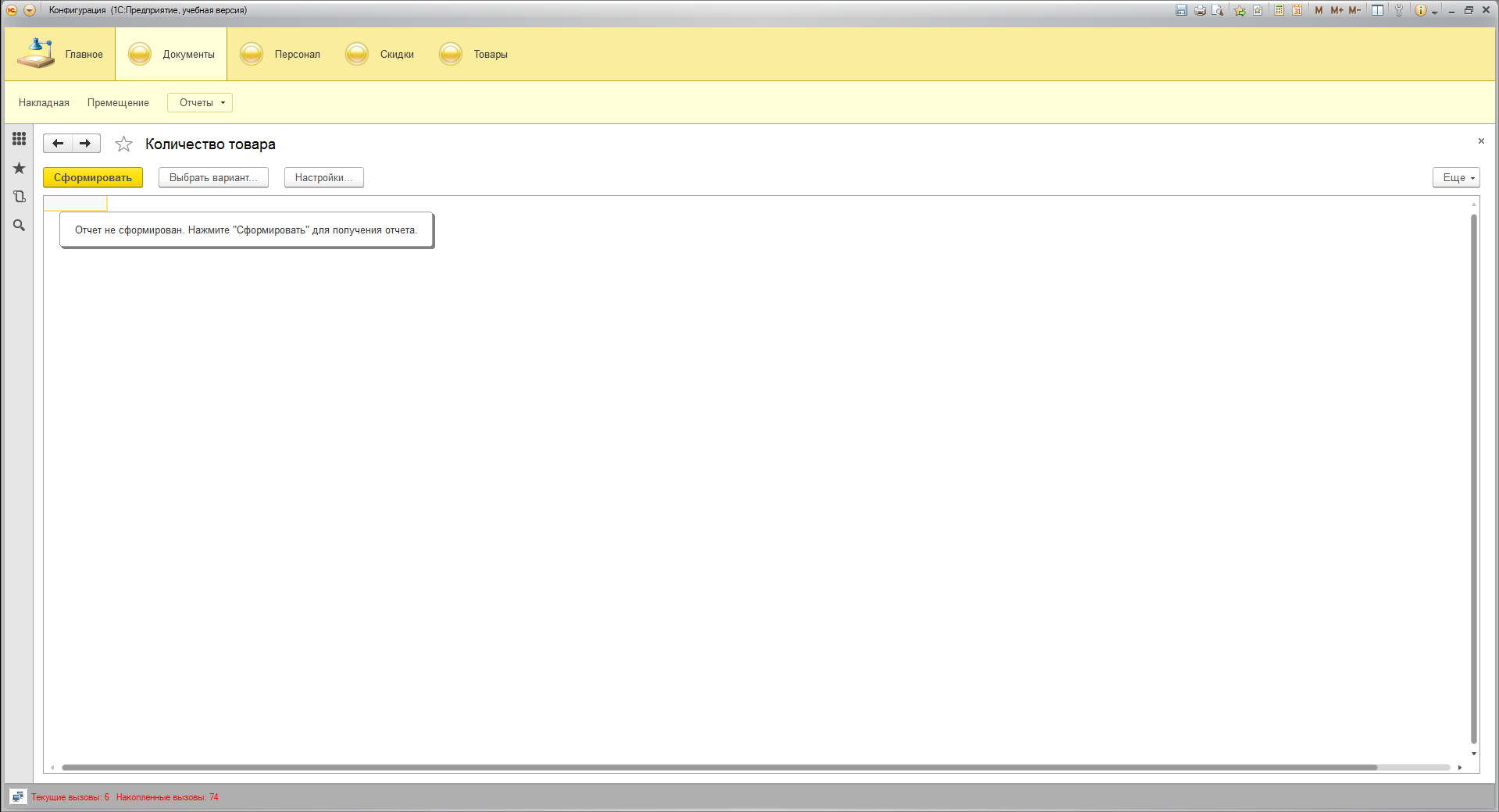Open the history icon in left sidebar
This screenshot has height=812, width=1499.
tap(19, 197)
